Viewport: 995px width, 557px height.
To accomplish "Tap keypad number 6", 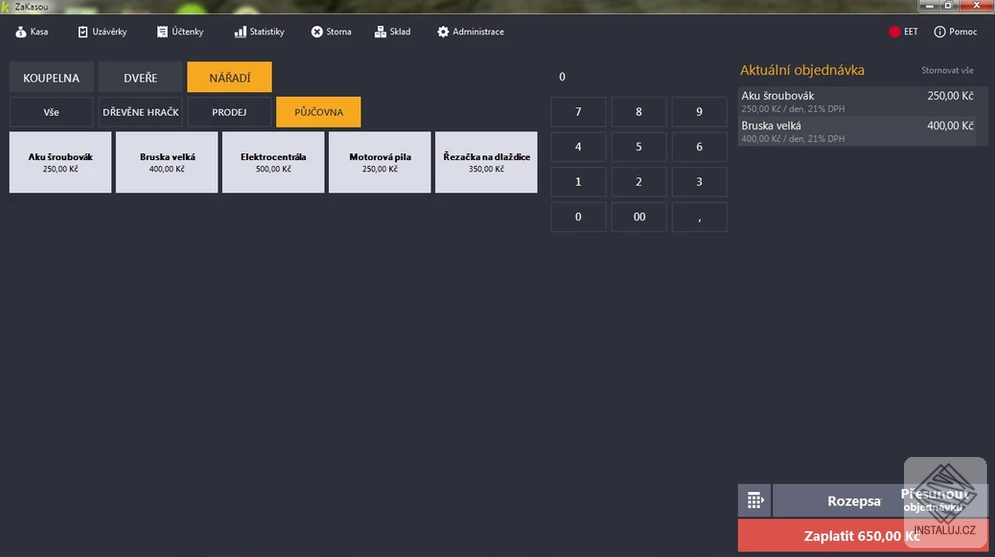I will (699, 147).
